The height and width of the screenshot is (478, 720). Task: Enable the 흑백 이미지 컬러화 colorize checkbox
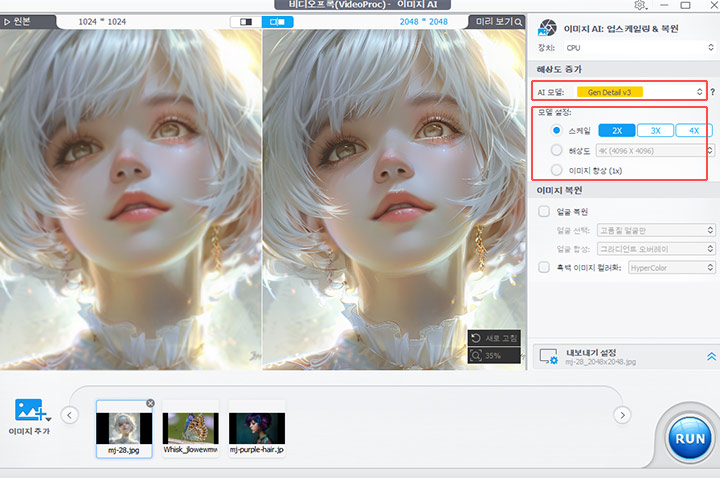click(x=544, y=267)
